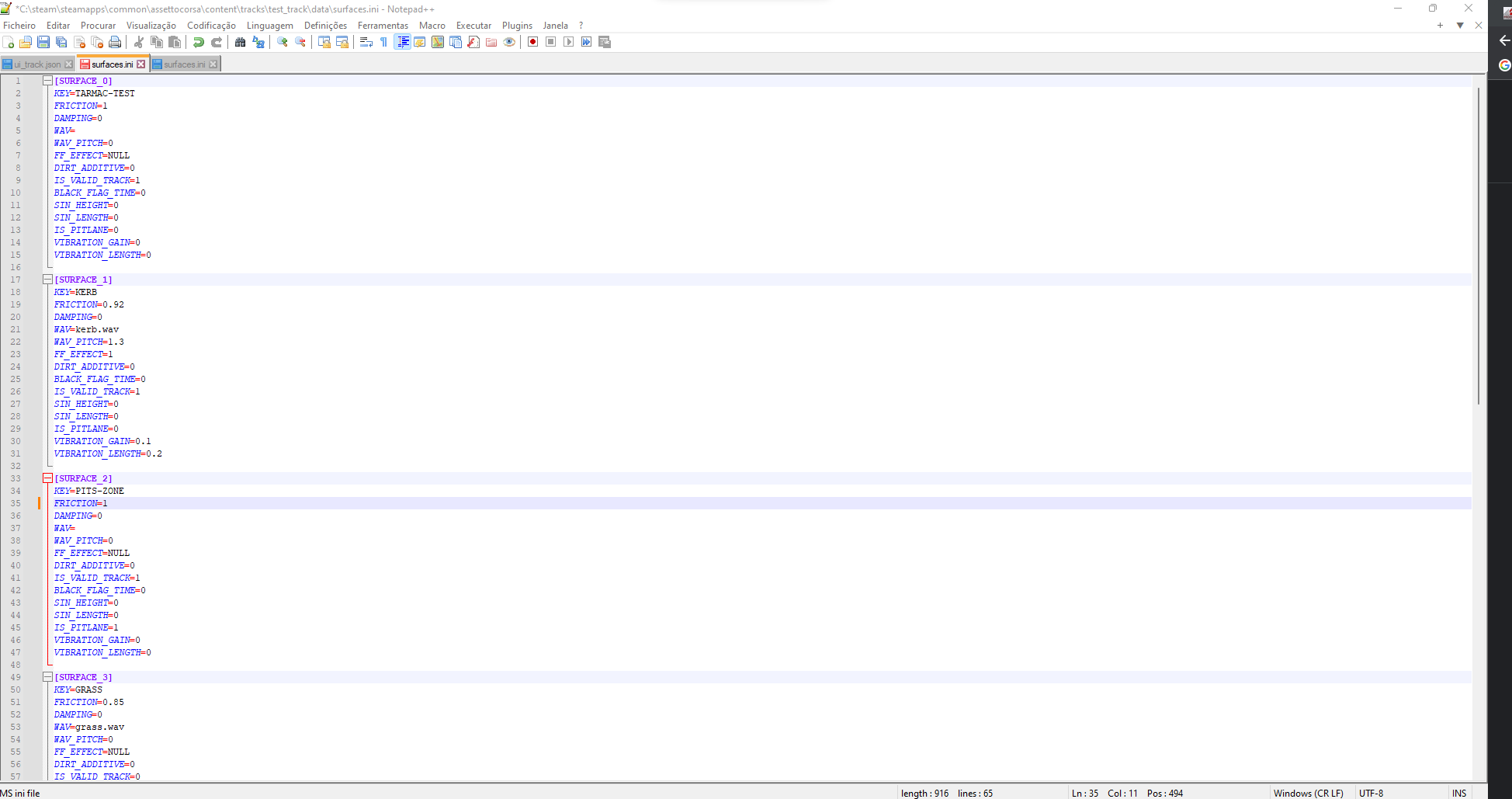1512x799 pixels.
Task: Open the Codificação menu
Action: click(211, 26)
